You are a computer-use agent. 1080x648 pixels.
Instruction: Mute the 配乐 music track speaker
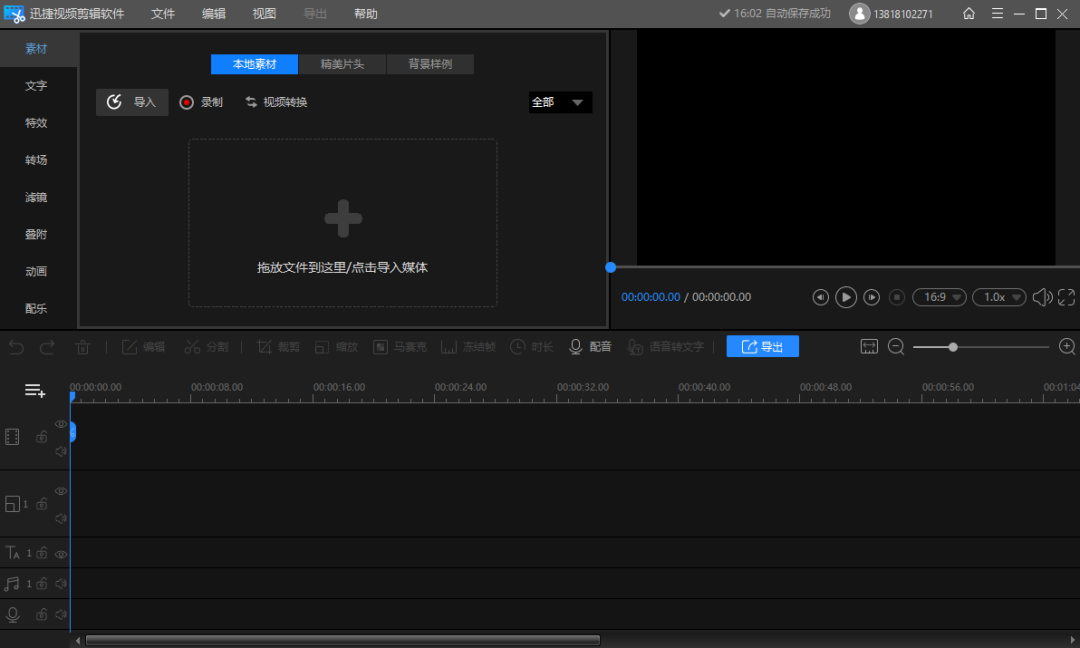pyautogui.click(x=61, y=583)
